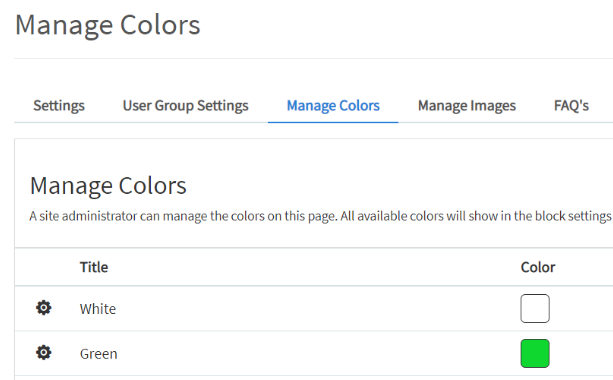The width and height of the screenshot is (613, 380).
Task: Click the empty middle of the Green row
Action: click(313, 353)
